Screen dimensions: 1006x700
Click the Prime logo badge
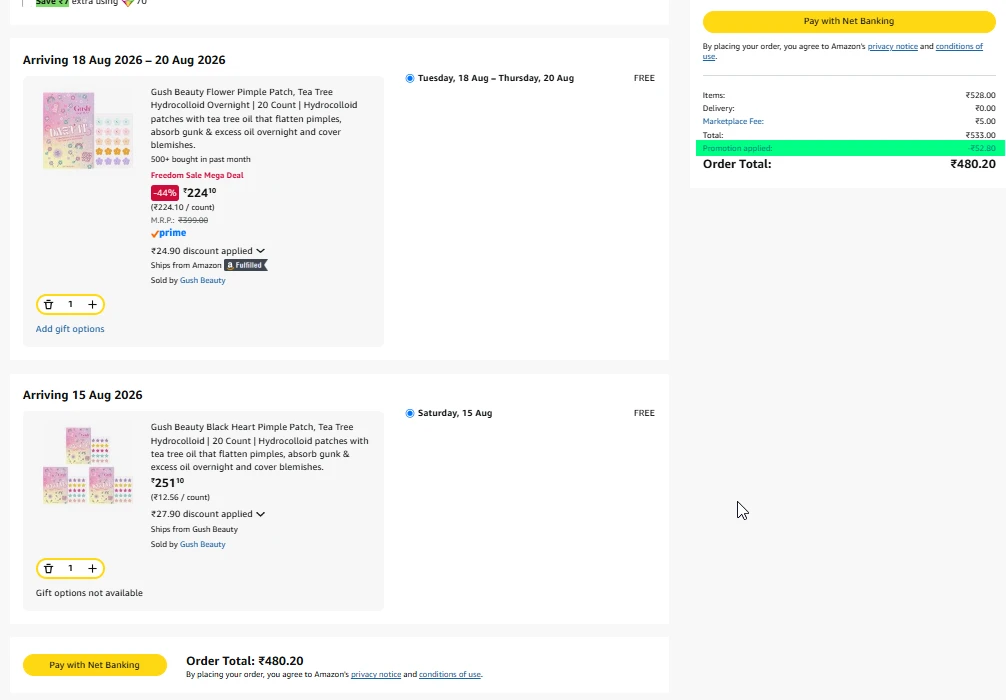tap(169, 233)
